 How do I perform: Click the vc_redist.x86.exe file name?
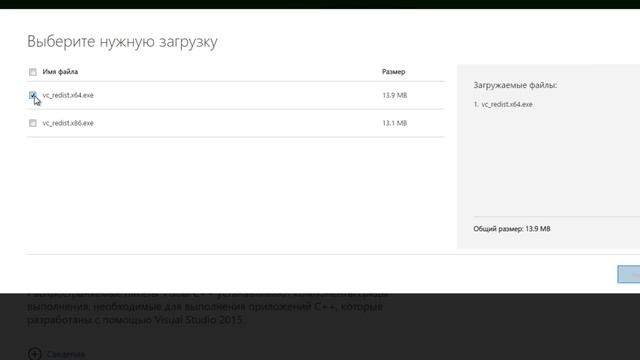click(68, 123)
